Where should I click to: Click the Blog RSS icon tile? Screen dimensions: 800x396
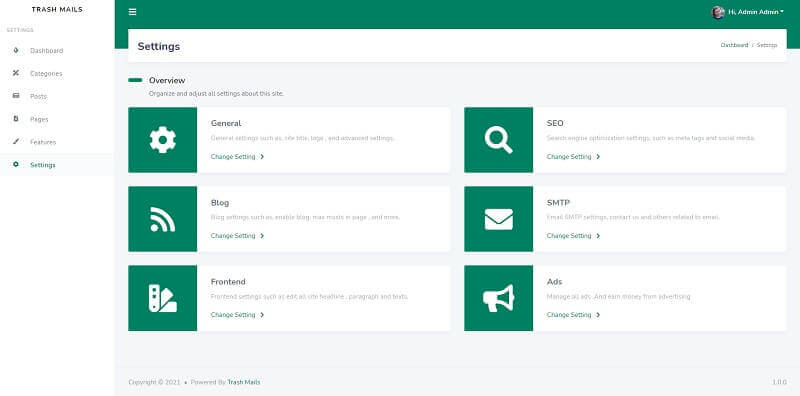click(163, 219)
